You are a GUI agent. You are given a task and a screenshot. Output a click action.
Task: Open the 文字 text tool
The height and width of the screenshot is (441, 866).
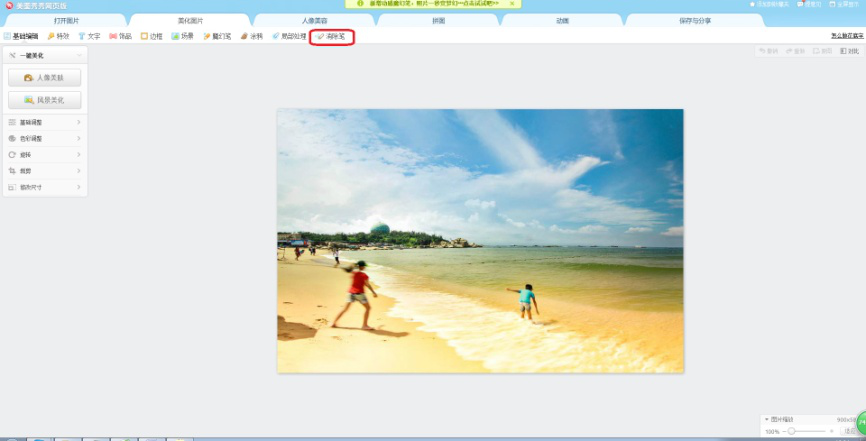[89, 36]
